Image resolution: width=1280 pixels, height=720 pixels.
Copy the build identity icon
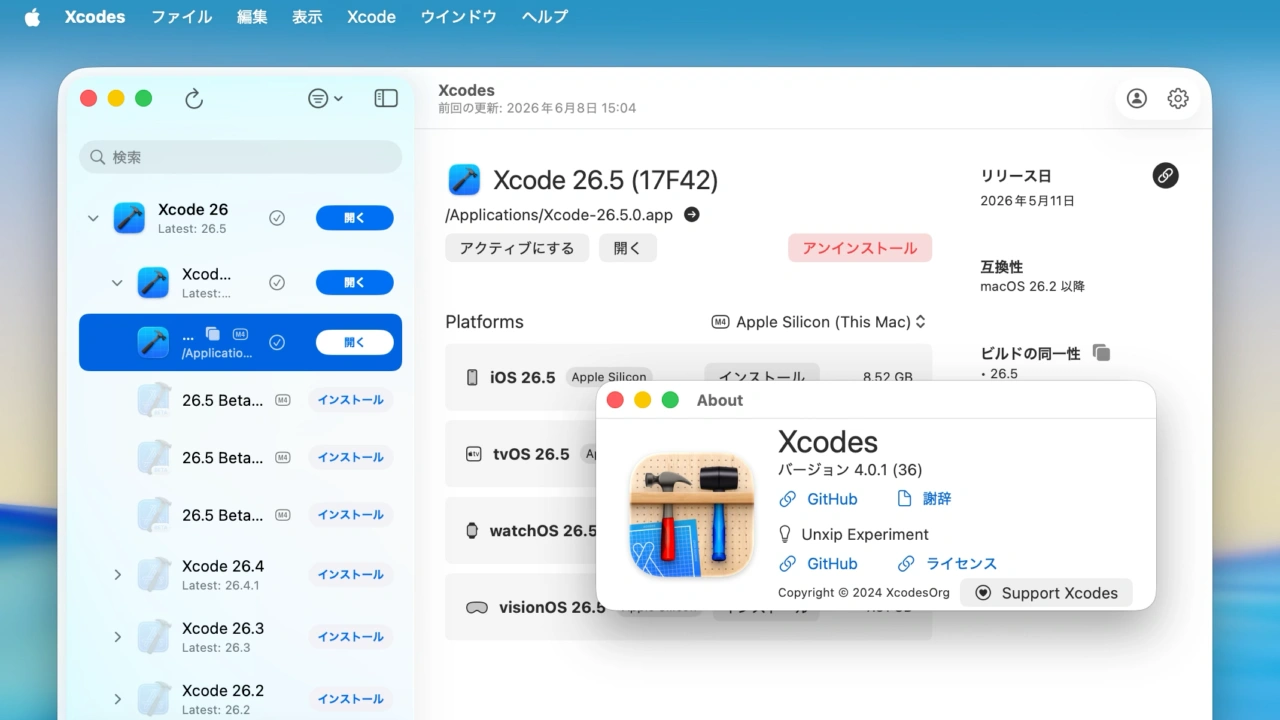tap(1101, 353)
